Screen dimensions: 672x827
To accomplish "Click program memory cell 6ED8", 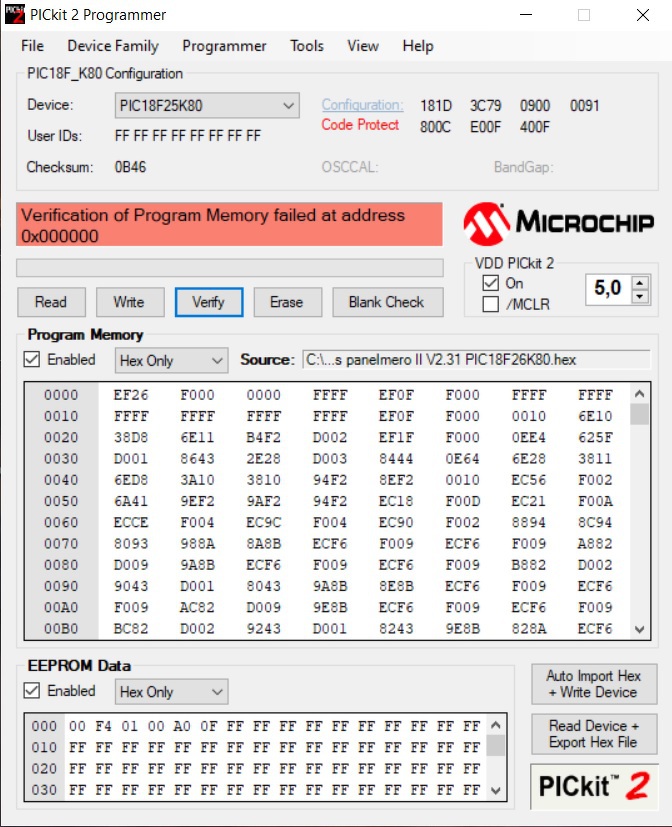I will click(x=131, y=480).
